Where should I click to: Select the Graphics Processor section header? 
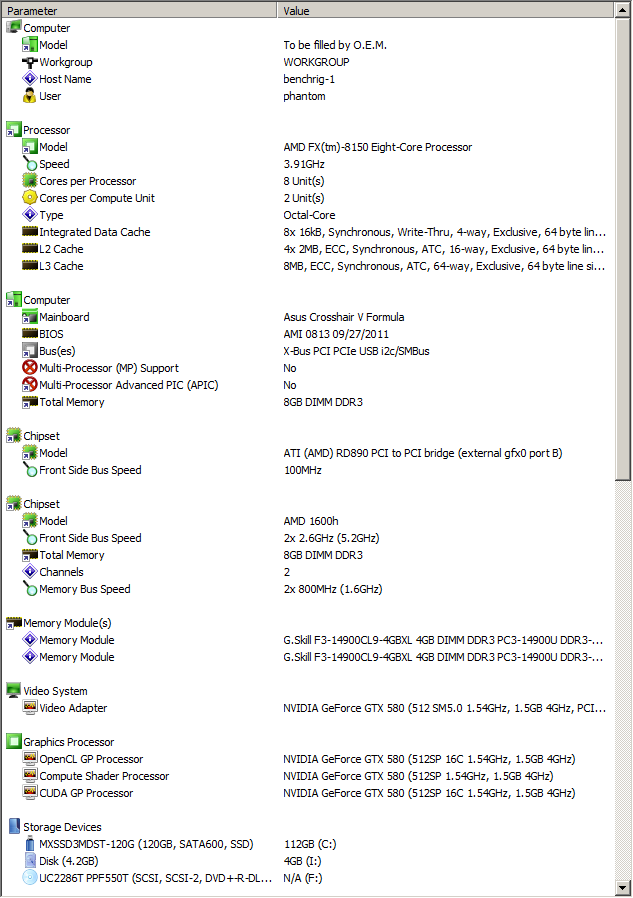pyautogui.click(x=68, y=742)
